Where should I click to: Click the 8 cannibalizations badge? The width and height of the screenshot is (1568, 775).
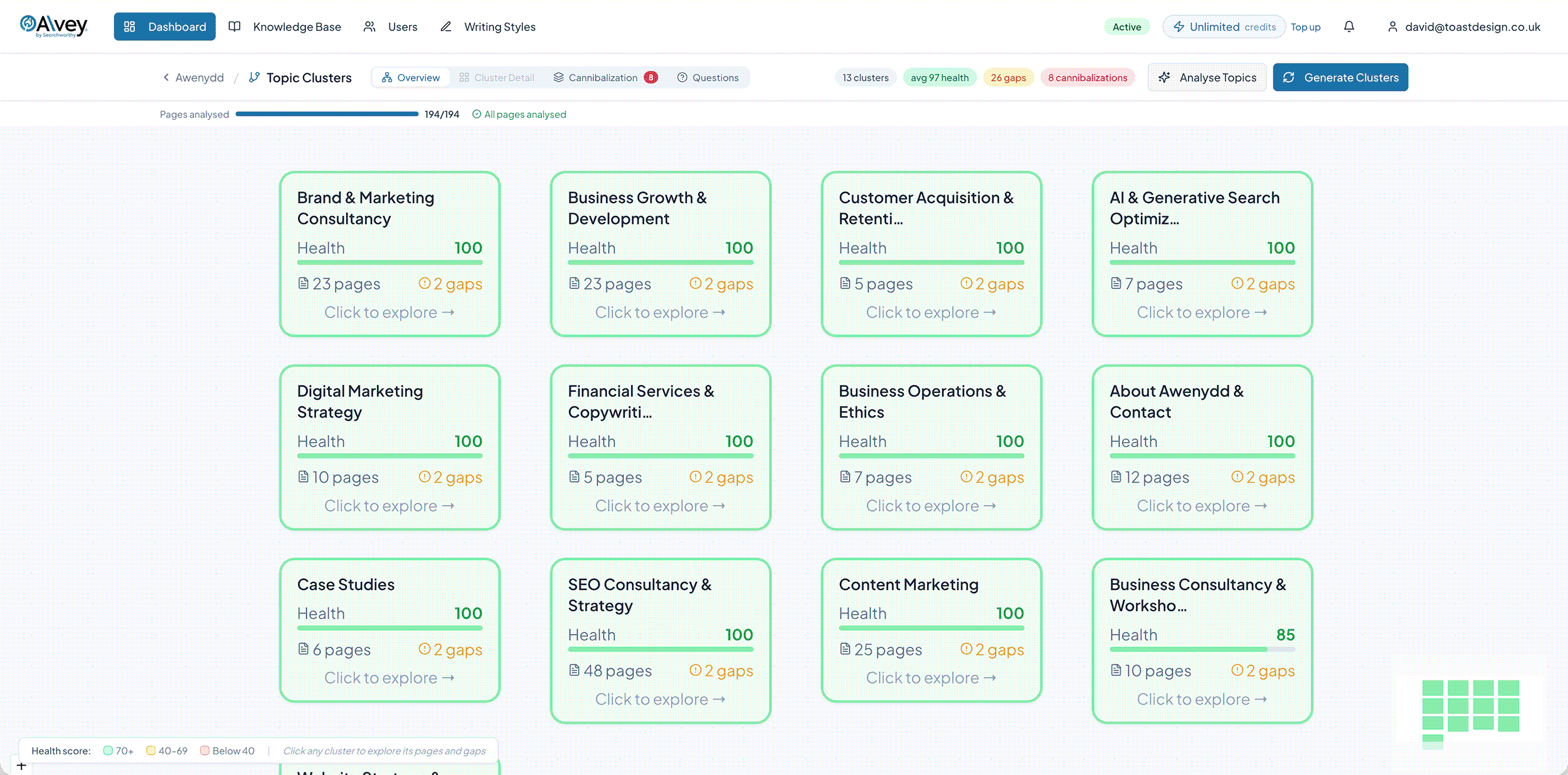tap(1088, 77)
